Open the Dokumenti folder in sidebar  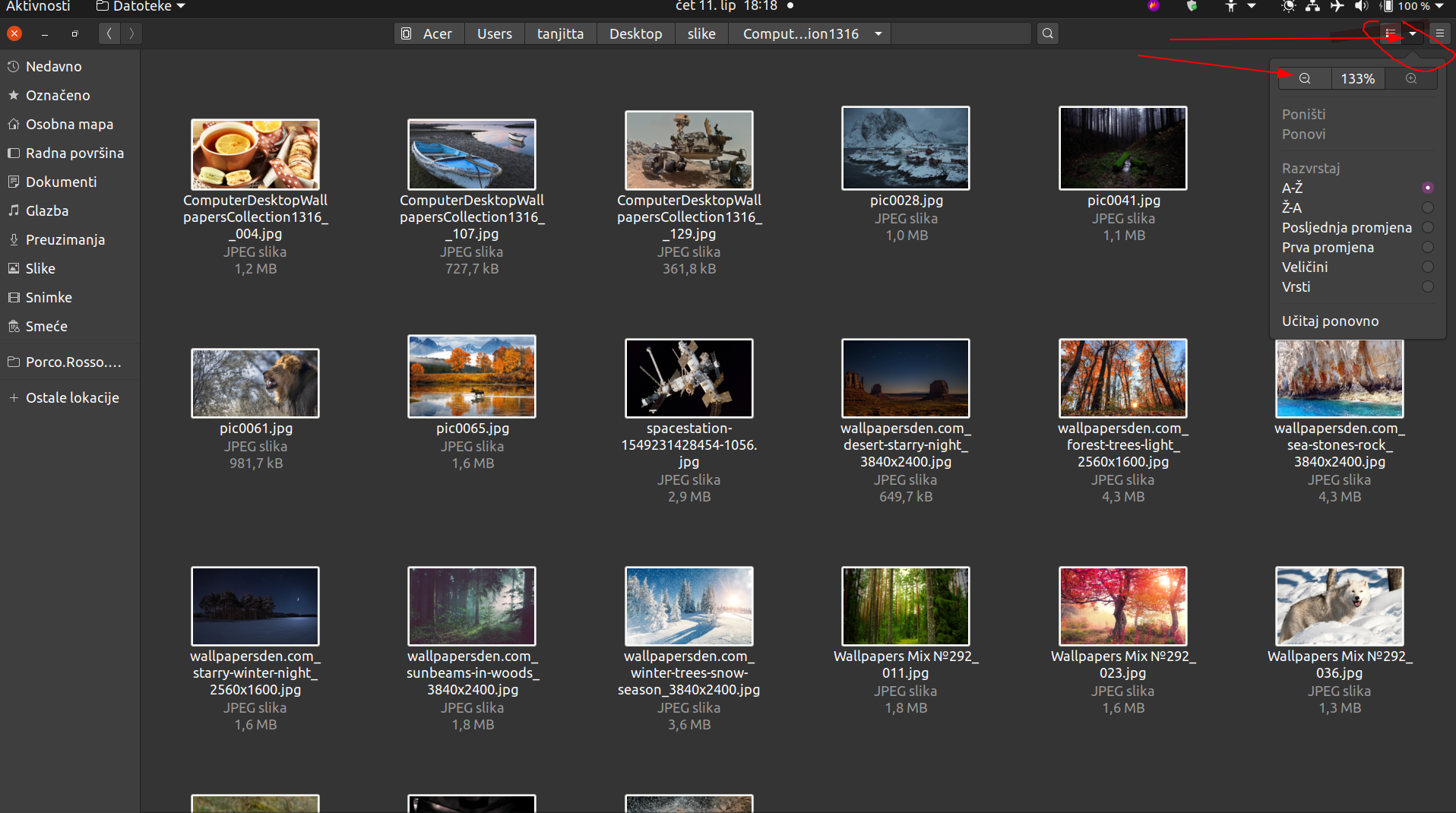70,182
